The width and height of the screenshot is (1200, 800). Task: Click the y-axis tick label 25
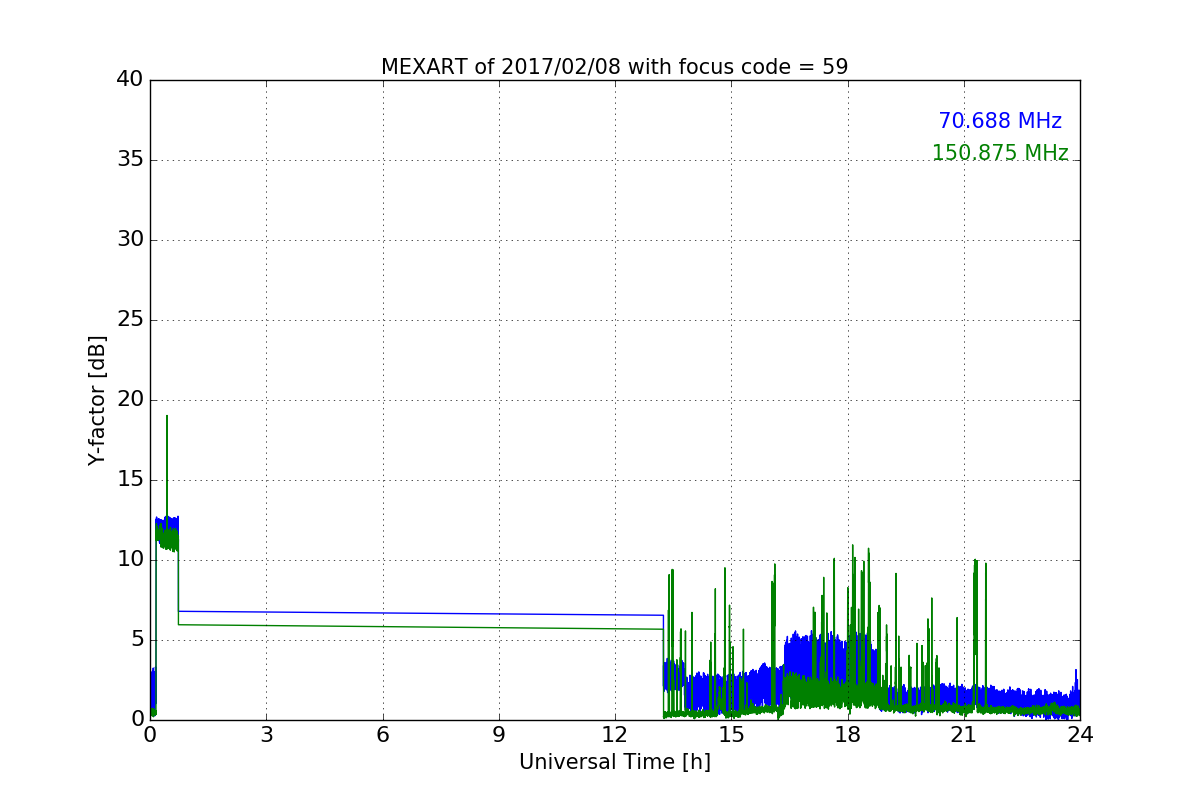click(x=130, y=320)
